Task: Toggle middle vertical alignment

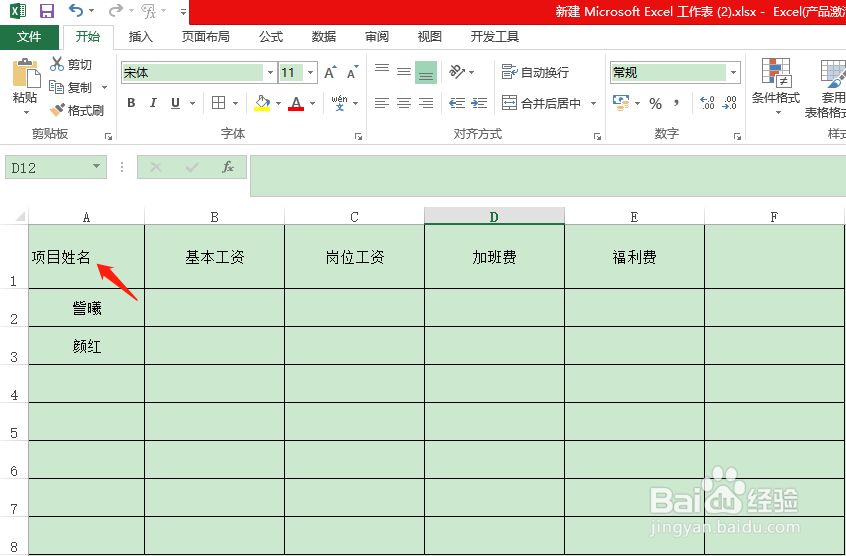Action: point(404,72)
